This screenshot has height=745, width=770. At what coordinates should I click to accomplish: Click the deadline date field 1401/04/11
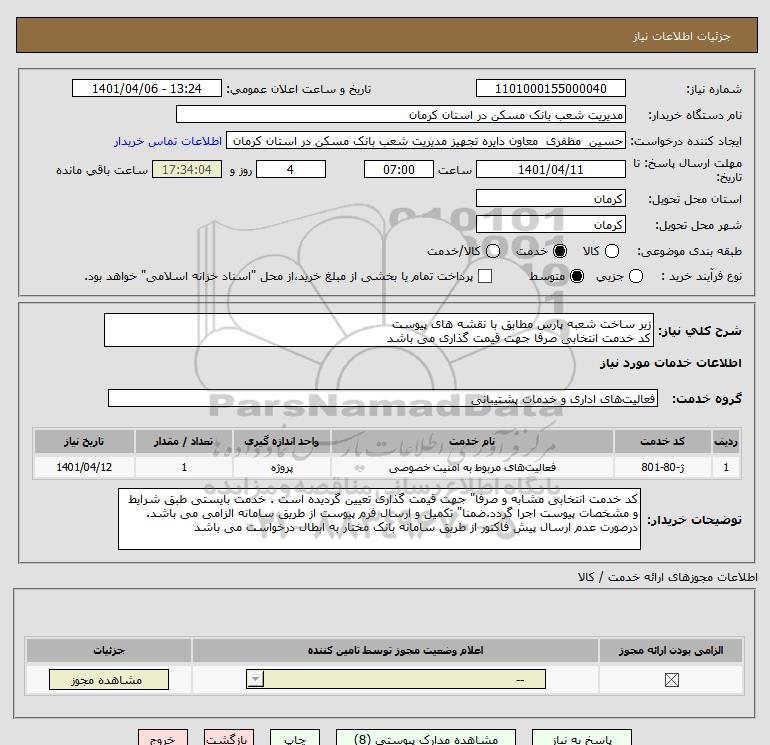pyautogui.click(x=550, y=169)
